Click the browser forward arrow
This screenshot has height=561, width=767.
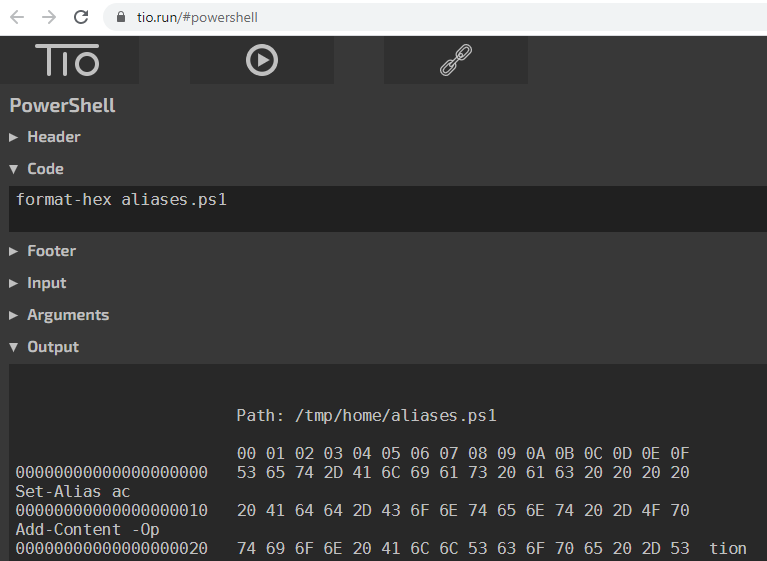tap(49, 17)
